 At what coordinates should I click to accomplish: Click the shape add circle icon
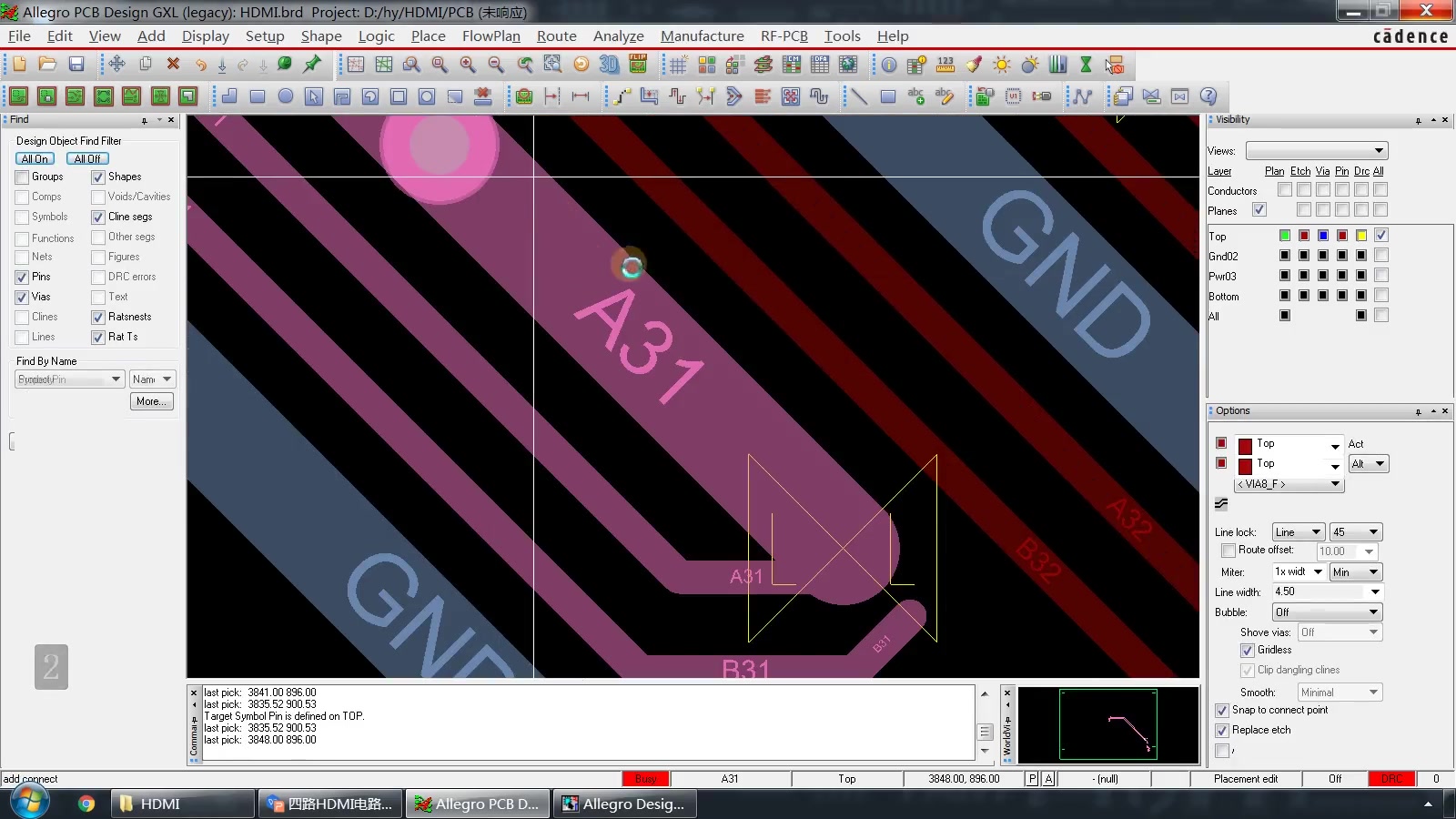(x=286, y=96)
